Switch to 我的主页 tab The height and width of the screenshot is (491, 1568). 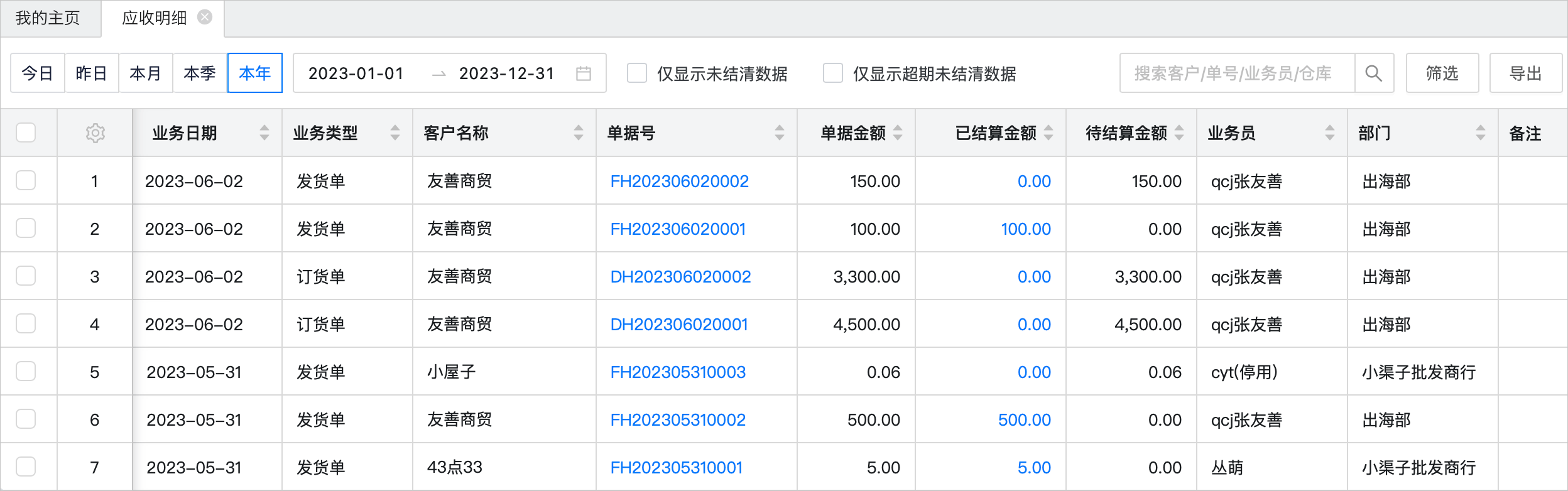(48, 18)
